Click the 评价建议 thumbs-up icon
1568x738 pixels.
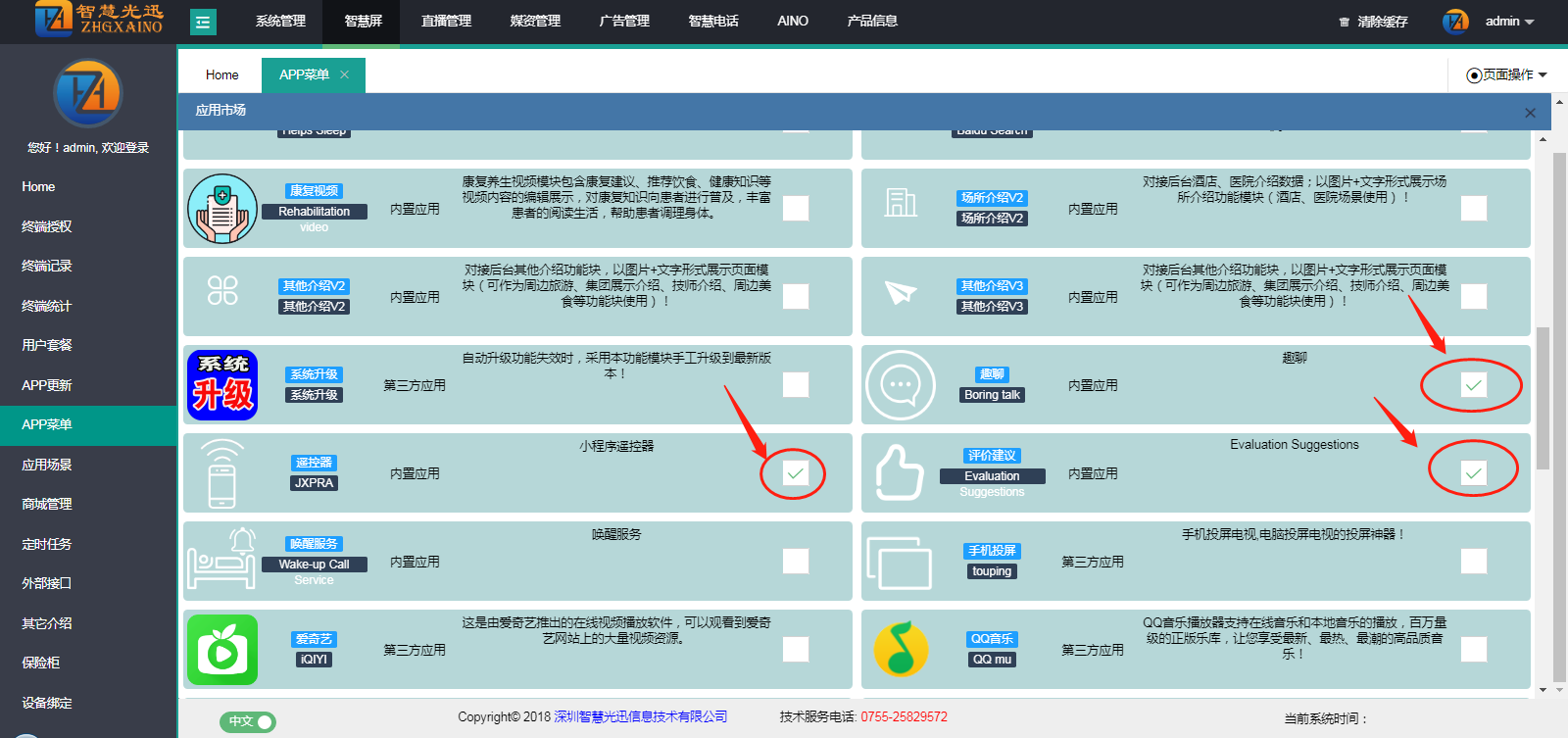(901, 473)
